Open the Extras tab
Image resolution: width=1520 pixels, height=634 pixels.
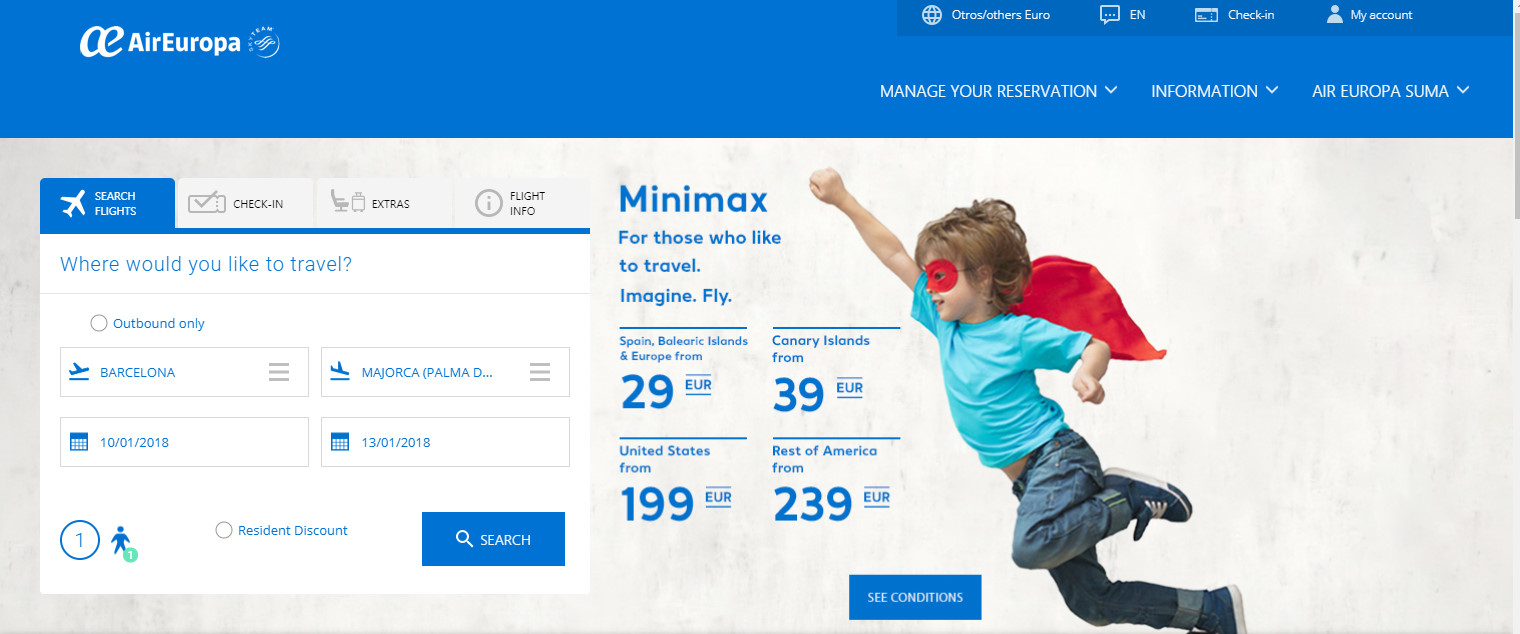384,204
